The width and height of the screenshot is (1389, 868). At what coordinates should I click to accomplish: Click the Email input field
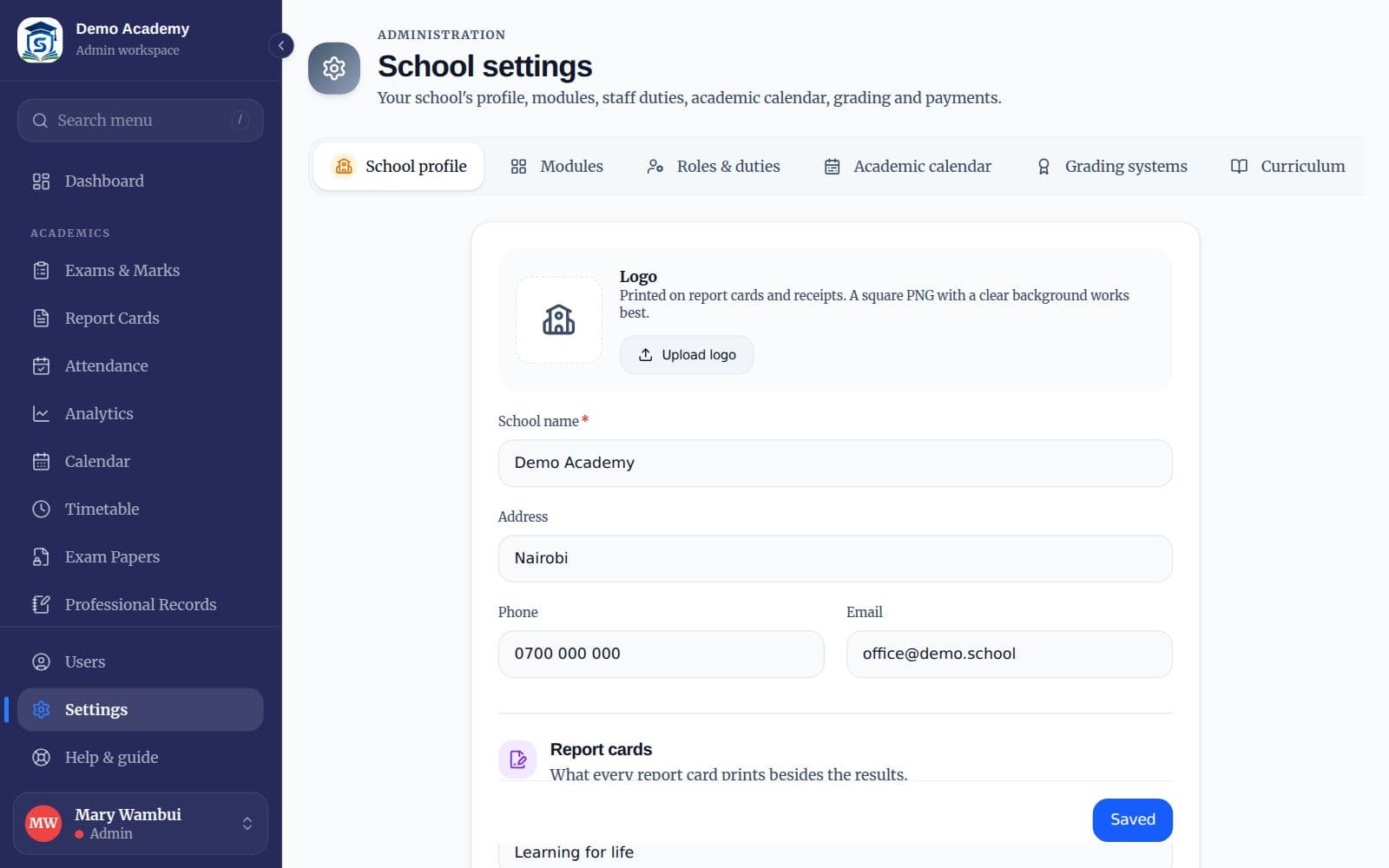pyautogui.click(x=1010, y=654)
